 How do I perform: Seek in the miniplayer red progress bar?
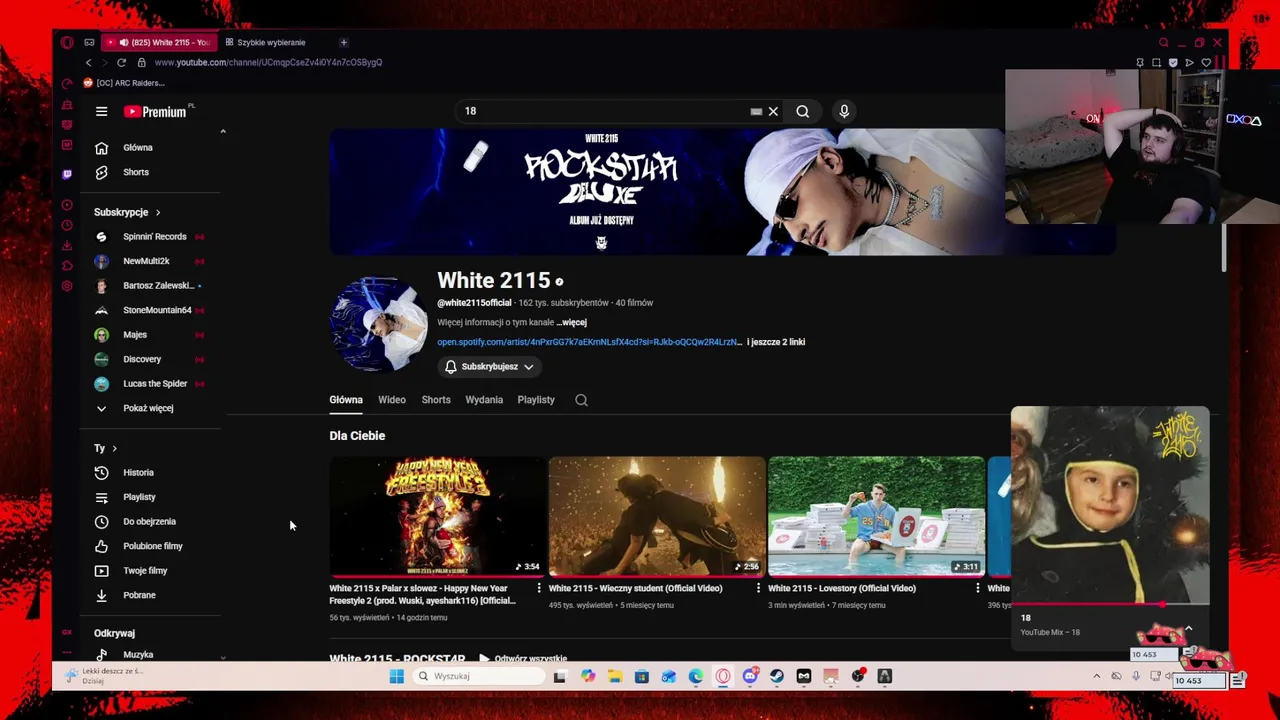pos(1110,604)
